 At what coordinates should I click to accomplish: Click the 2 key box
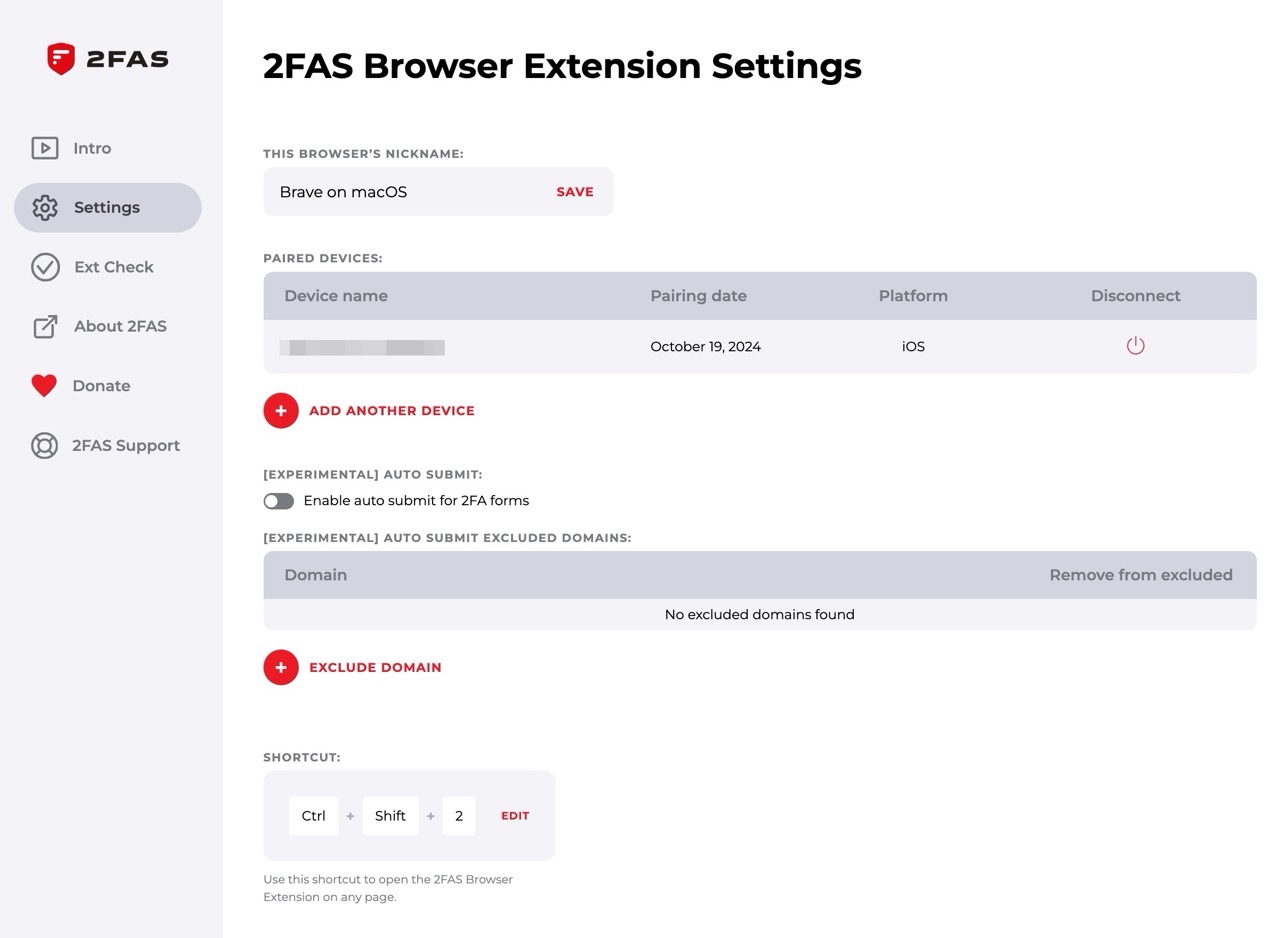coord(459,816)
